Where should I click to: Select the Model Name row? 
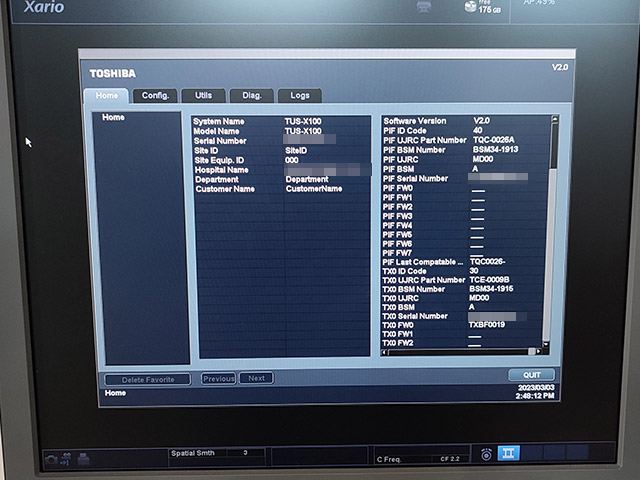tap(281, 131)
